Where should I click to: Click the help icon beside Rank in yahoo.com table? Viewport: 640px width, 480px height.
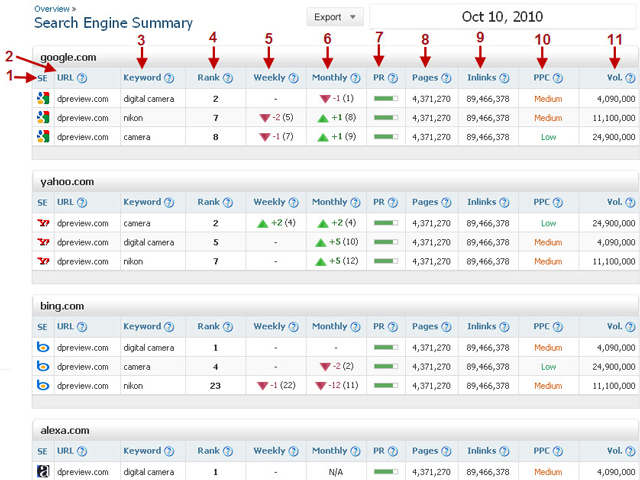click(x=228, y=202)
